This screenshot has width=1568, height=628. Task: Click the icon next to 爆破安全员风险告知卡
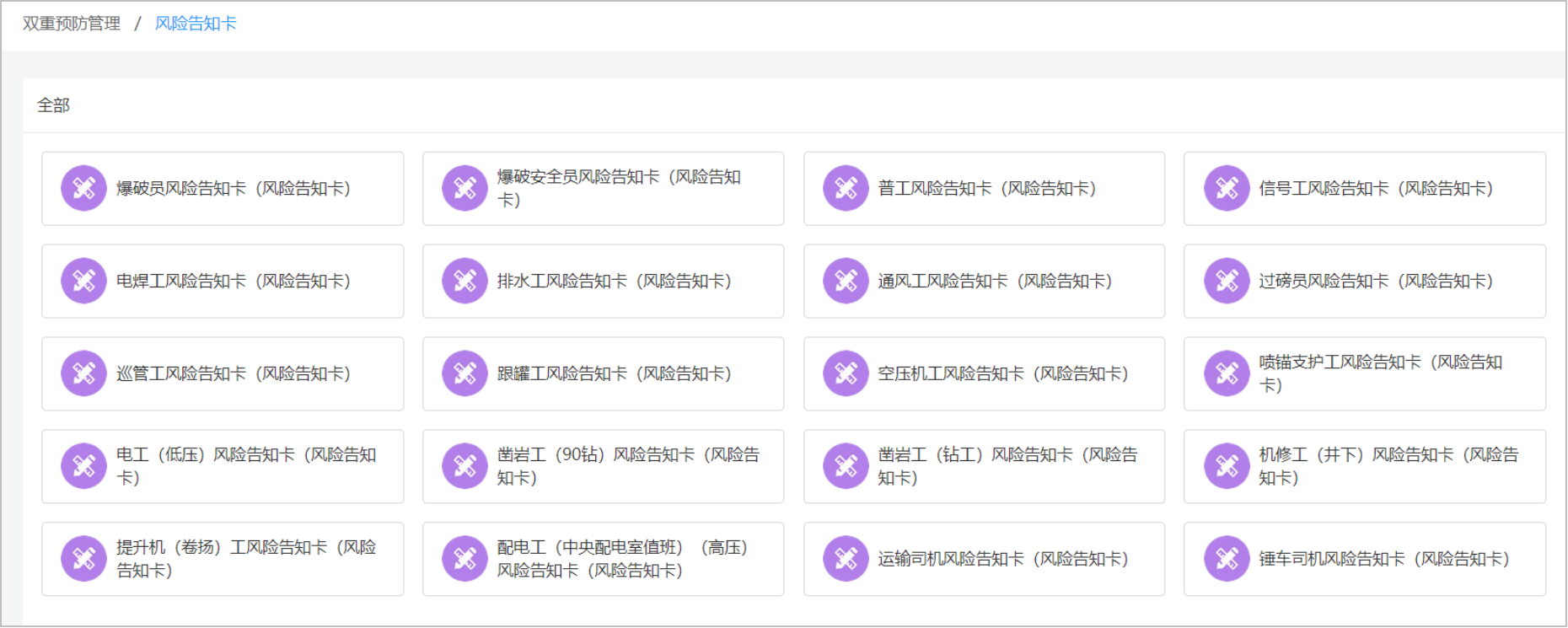coord(464,188)
